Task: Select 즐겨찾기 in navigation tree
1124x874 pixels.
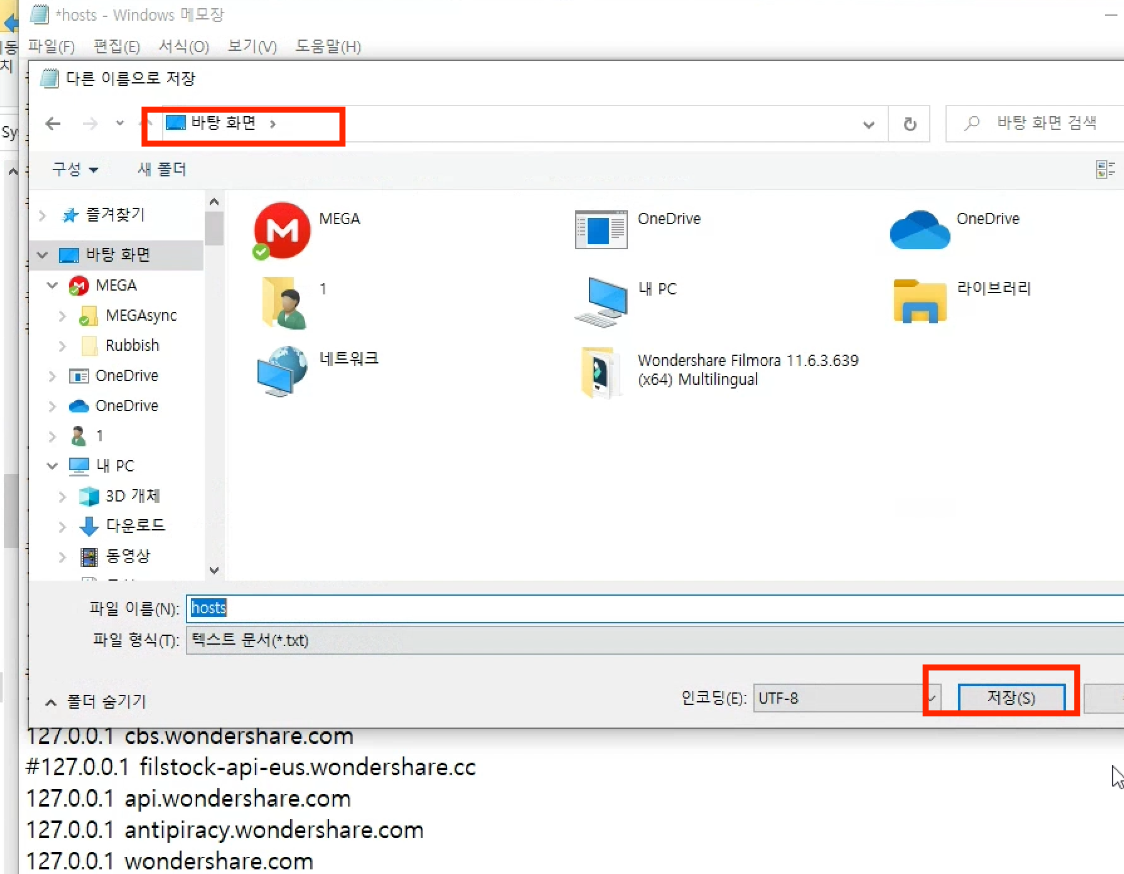Action: [115, 214]
